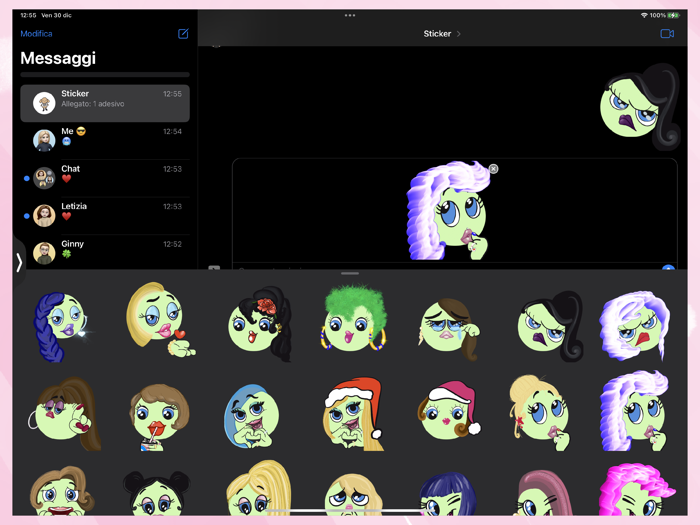The height and width of the screenshot is (525, 700).
Task: Open the Chat group conversation
Action: click(105, 178)
